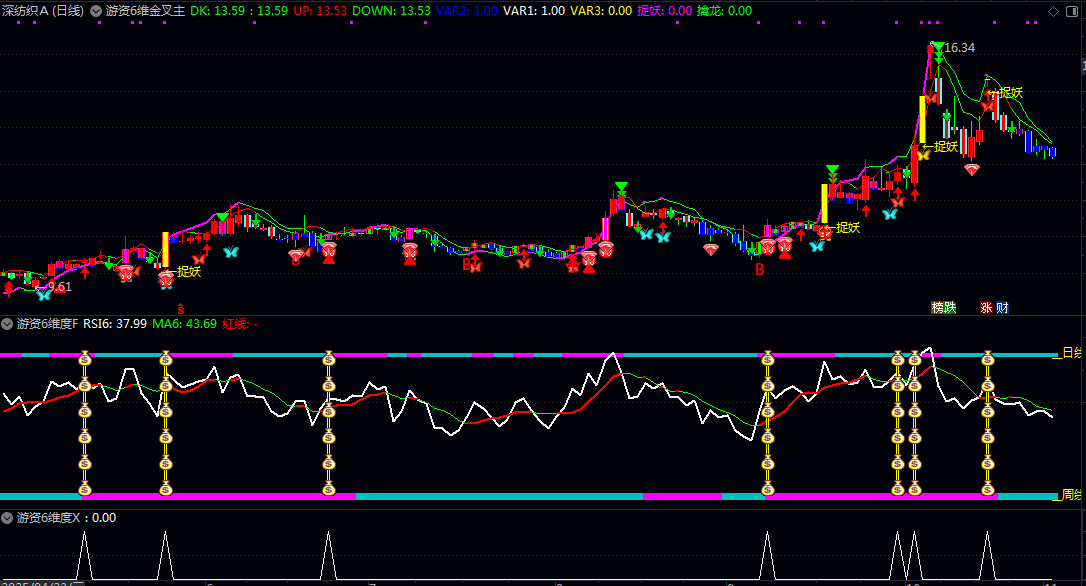This screenshot has width=1086, height=586.
Task: Click the 16.34 high price label
Action: [959, 48]
